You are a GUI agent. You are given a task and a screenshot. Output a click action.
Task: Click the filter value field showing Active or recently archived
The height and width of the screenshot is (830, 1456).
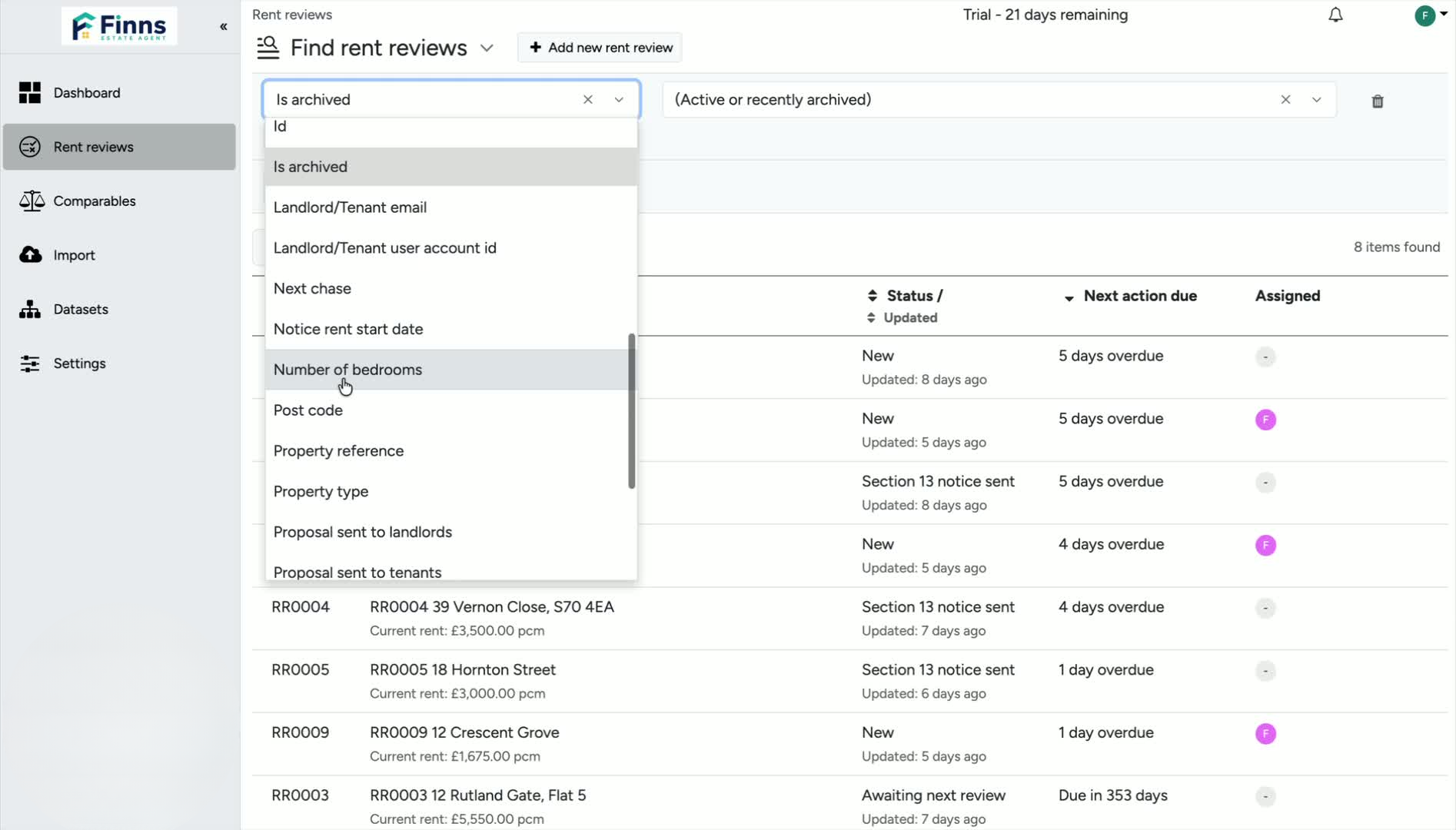pos(999,100)
